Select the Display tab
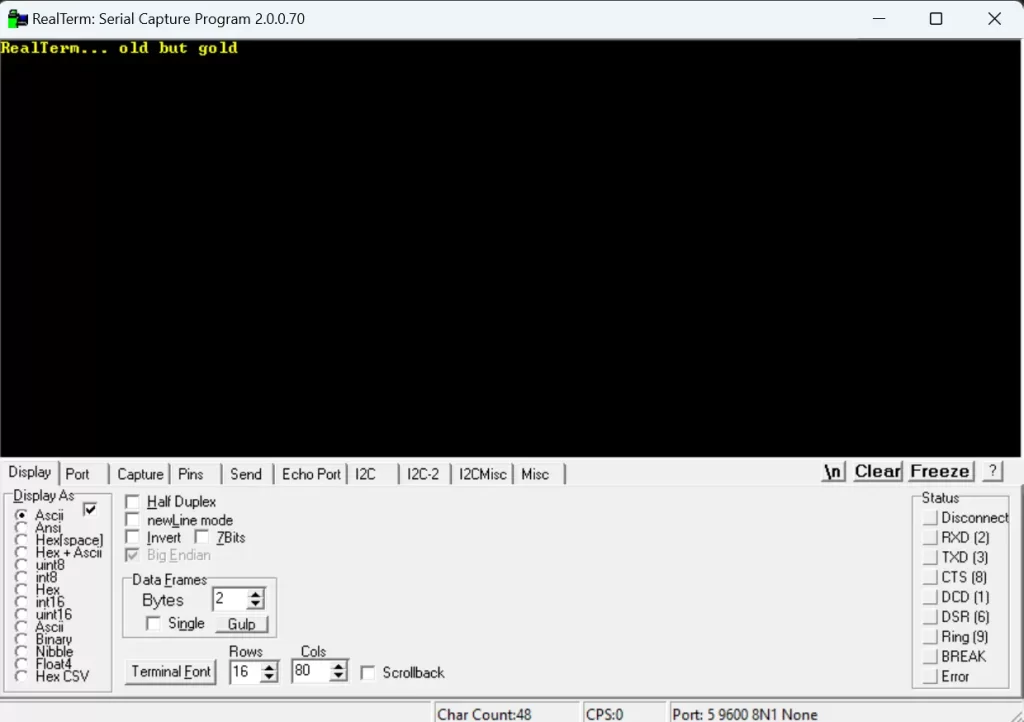 [x=30, y=472]
